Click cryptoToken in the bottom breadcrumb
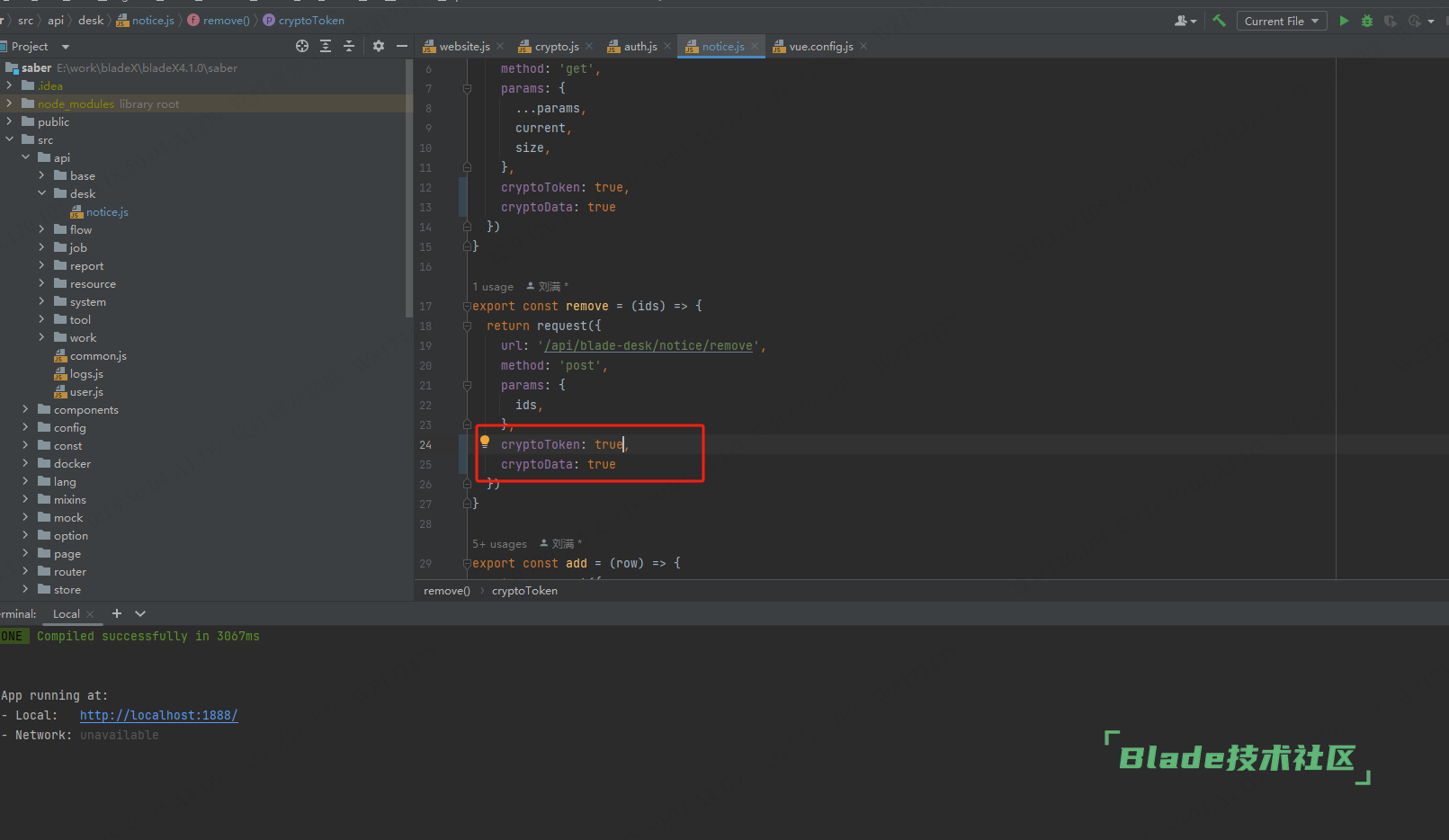The image size is (1449, 840). click(x=524, y=591)
